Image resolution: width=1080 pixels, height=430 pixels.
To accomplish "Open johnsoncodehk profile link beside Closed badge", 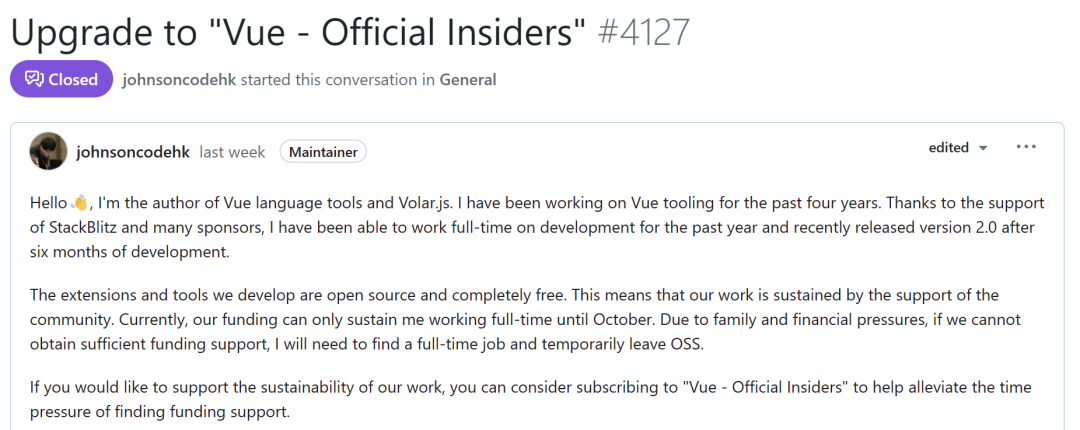I will [x=179, y=80].
